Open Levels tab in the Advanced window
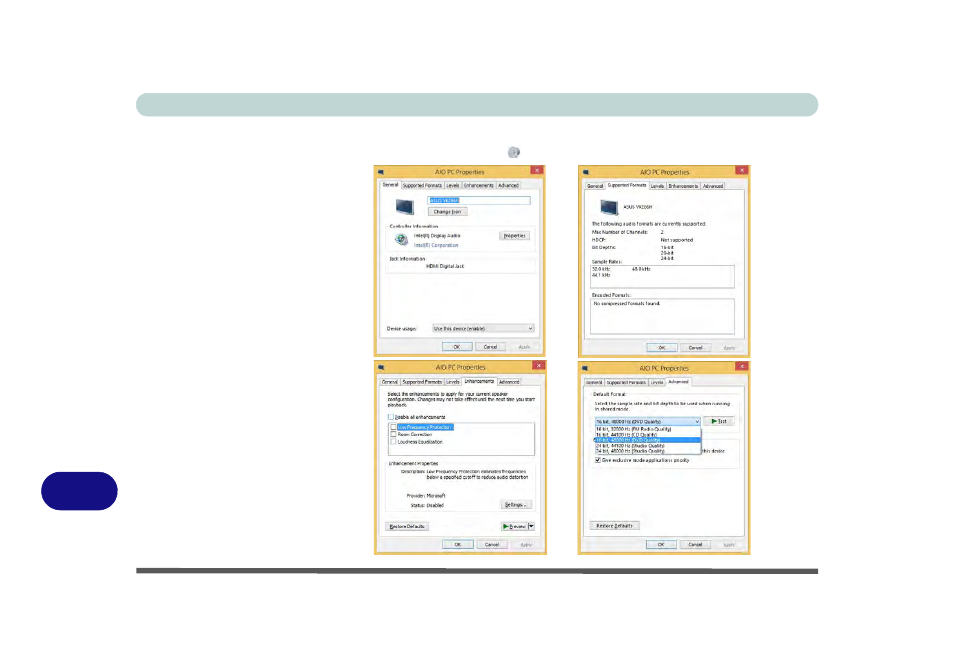This screenshot has height=672, width=954. [657, 383]
